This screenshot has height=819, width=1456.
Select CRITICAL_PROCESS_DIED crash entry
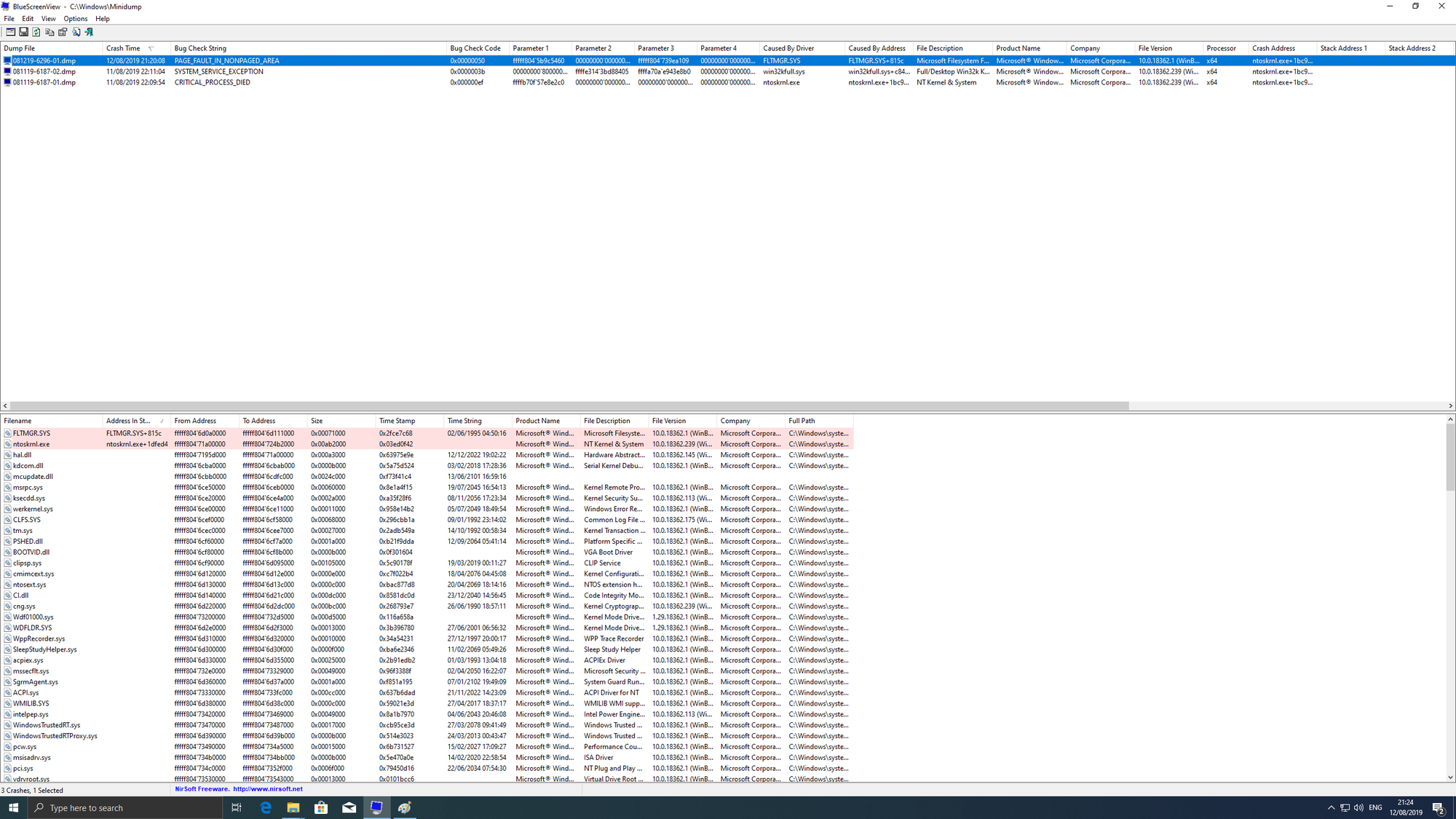728,82
